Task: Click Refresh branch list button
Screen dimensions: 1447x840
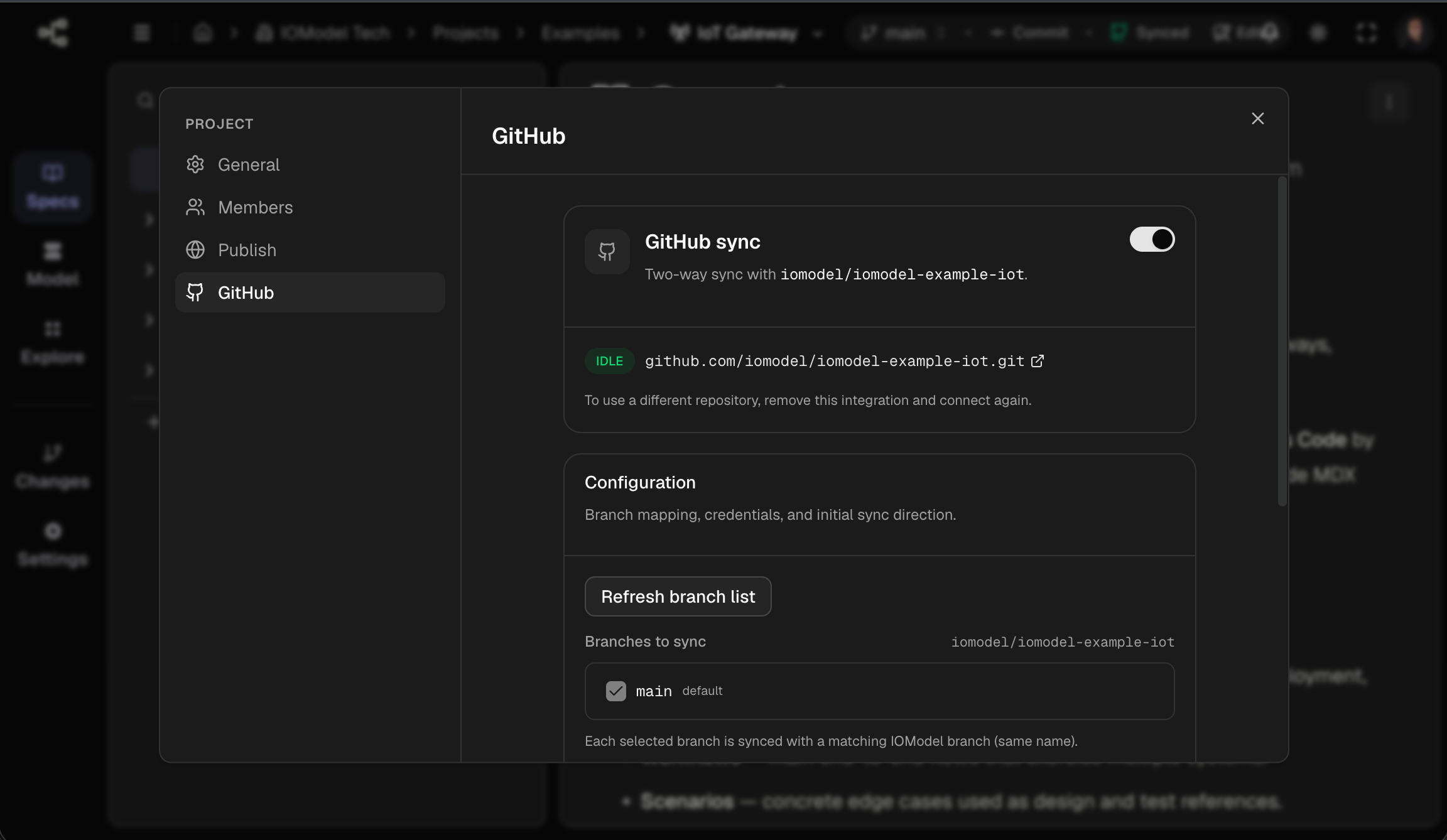Action: tap(678, 596)
